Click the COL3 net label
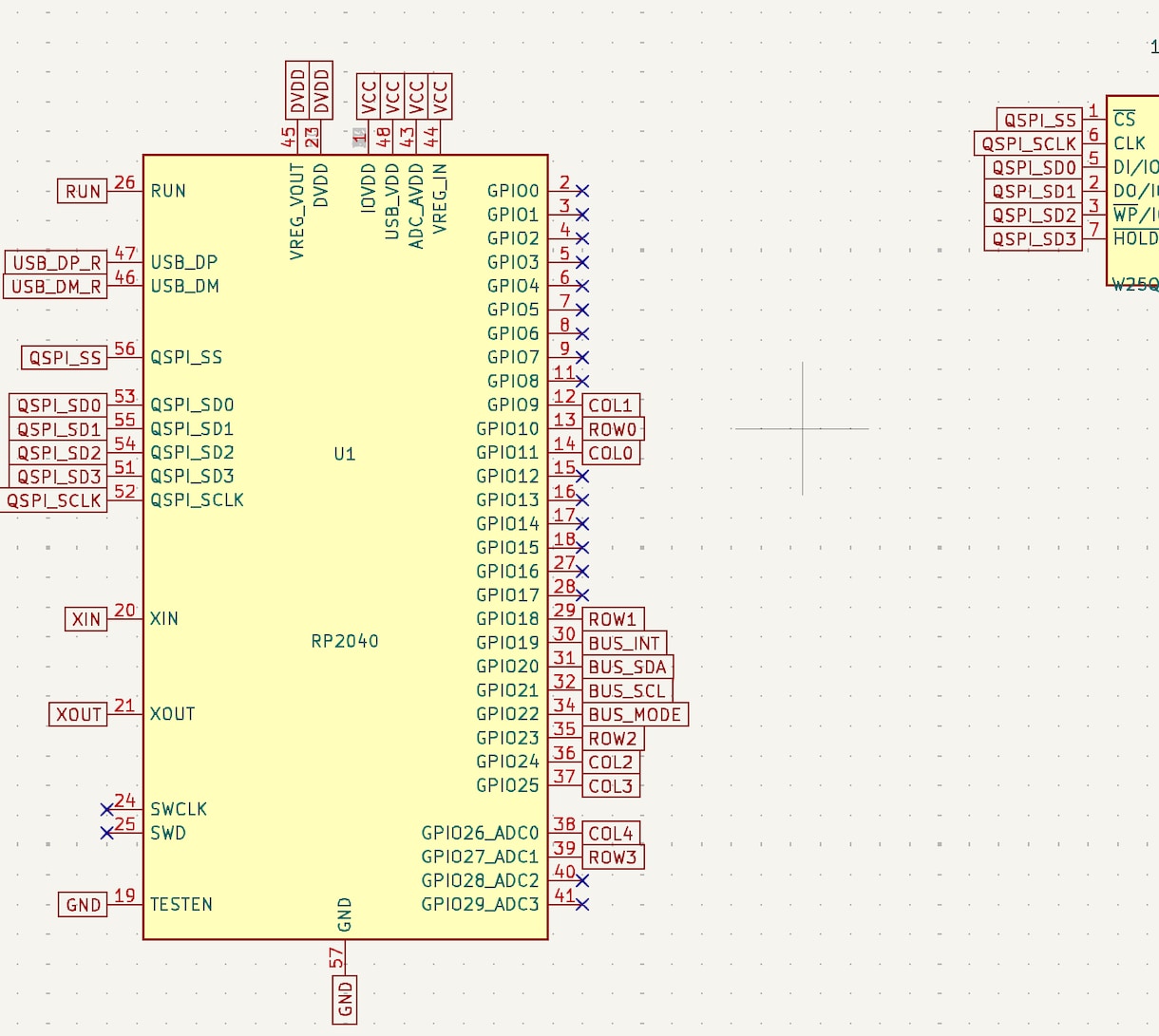Viewport: 1159px width, 1036px height. tap(610, 786)
